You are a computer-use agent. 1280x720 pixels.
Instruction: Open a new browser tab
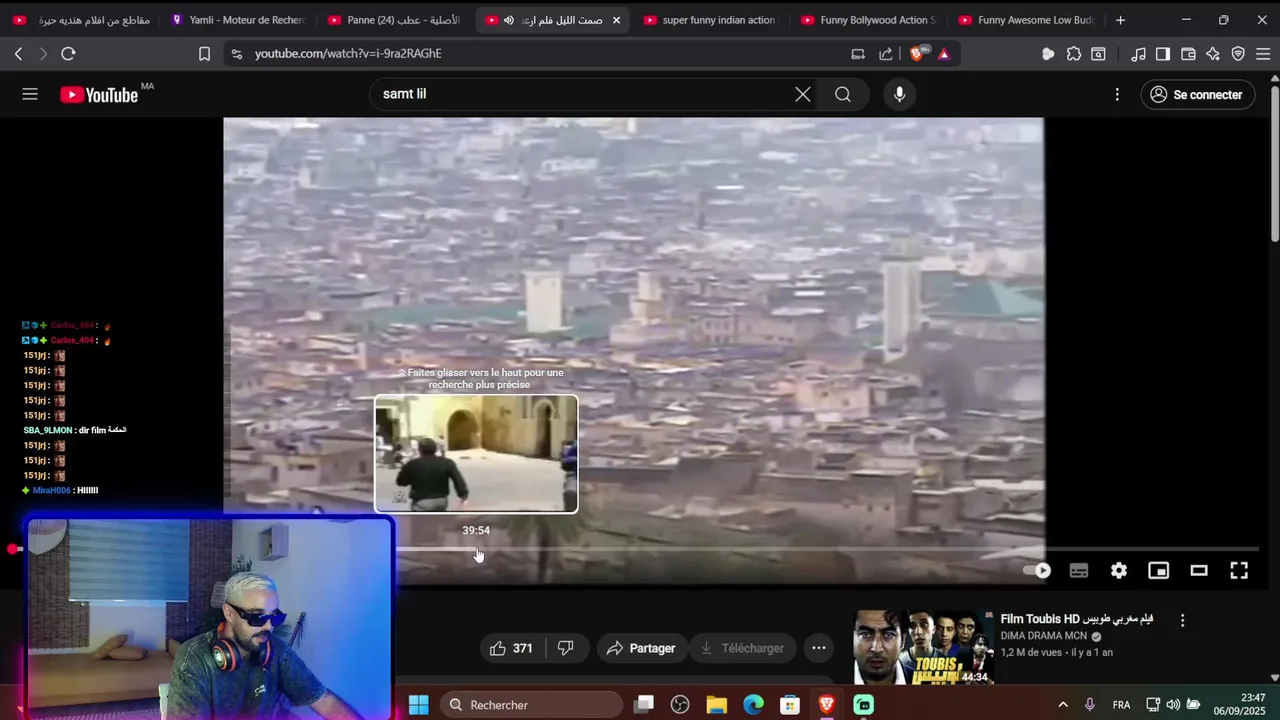(x=1120, y=20)
